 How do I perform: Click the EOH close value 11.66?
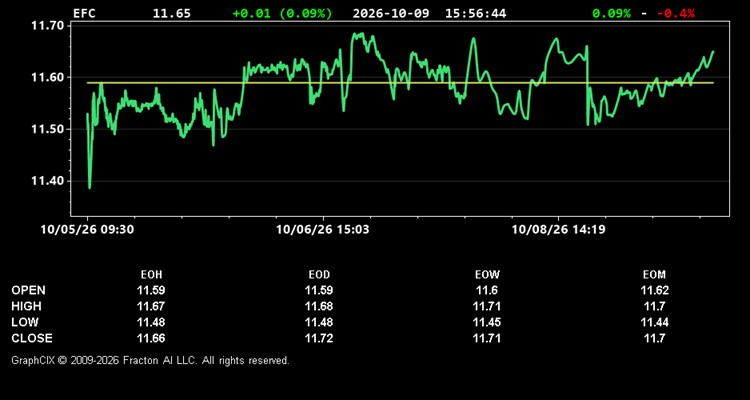[x=151, y=338]
